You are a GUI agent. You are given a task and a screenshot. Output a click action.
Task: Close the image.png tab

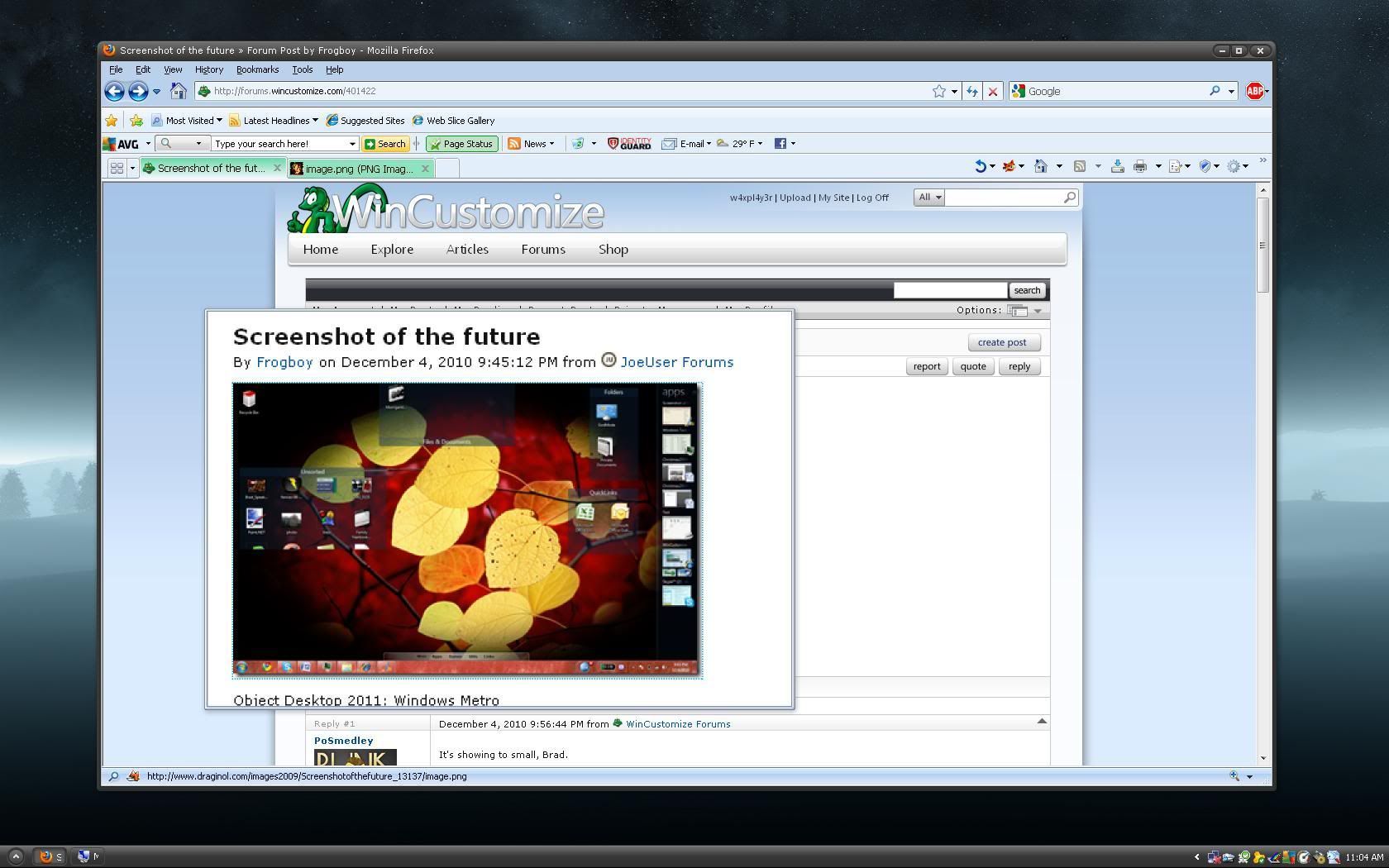tap(425, 169)
